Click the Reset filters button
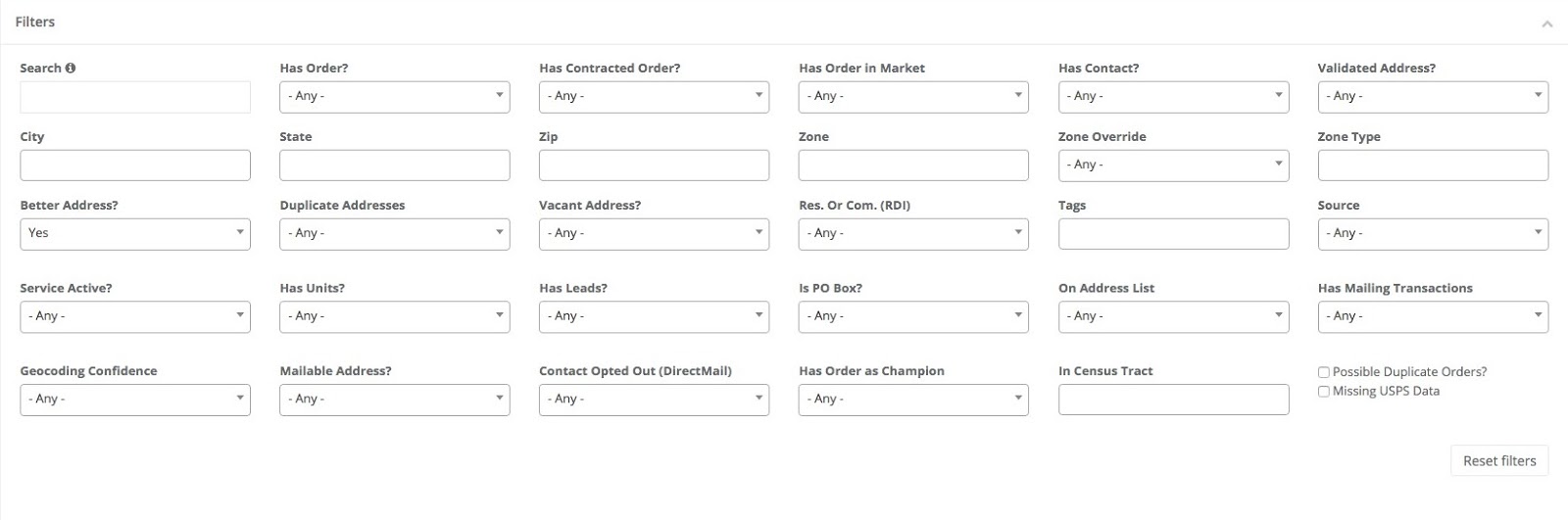1568x520 pixels. (1498, 461)
